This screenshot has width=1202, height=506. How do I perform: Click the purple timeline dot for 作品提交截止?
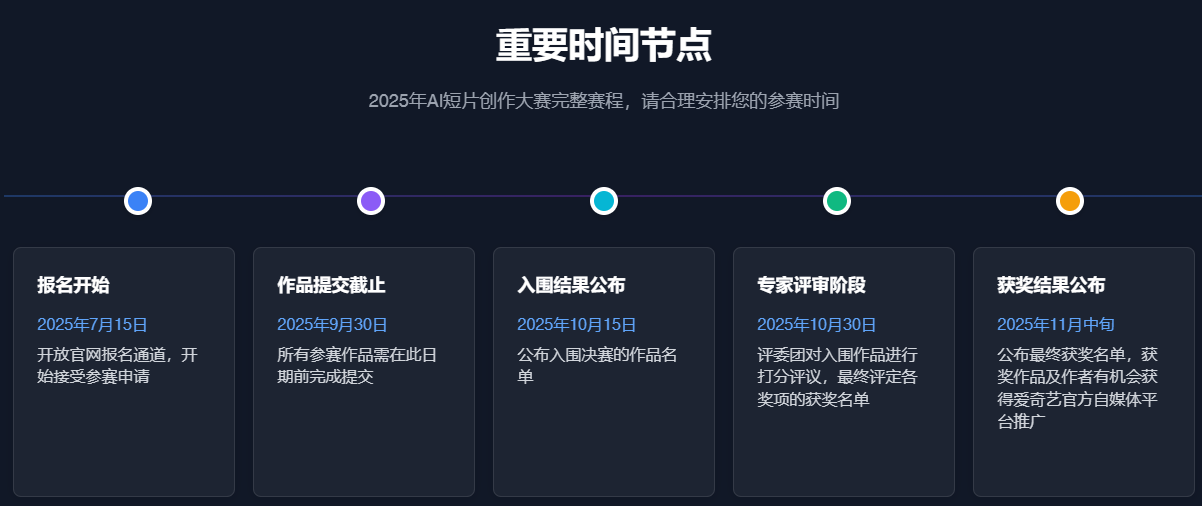point(371,201)
